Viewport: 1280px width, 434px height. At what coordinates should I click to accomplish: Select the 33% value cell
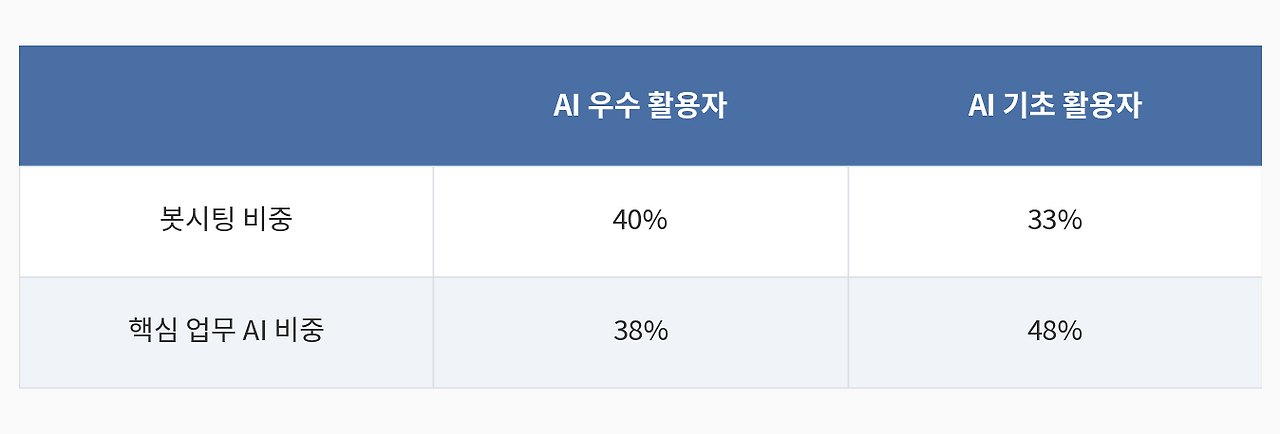tap(1055, 221)
